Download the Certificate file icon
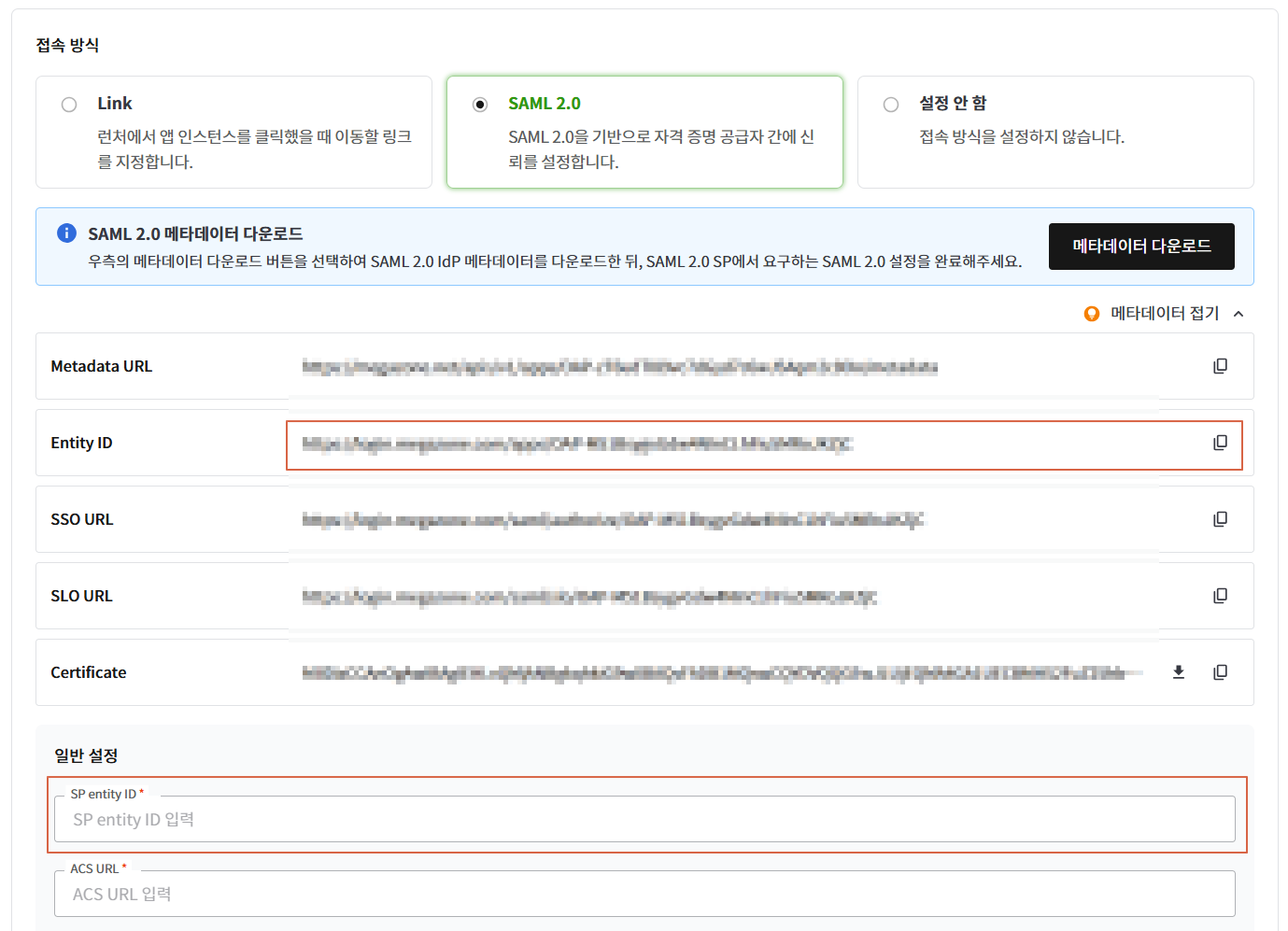This screenshot has width=1288, height=931. pyautogui.click(x=1179, y=672)
